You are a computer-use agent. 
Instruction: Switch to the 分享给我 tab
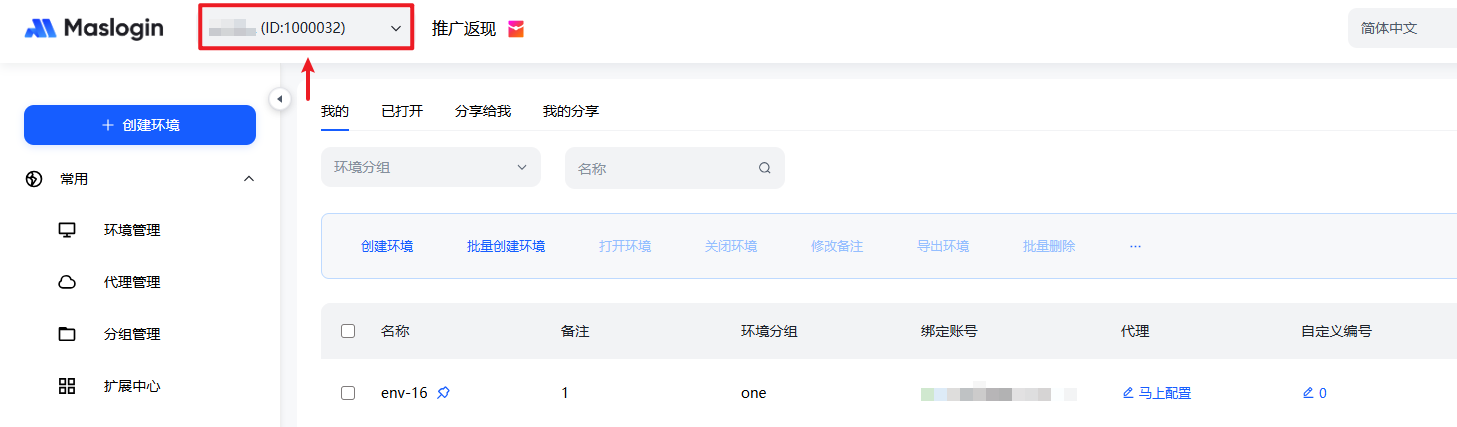tap(483, 111)
